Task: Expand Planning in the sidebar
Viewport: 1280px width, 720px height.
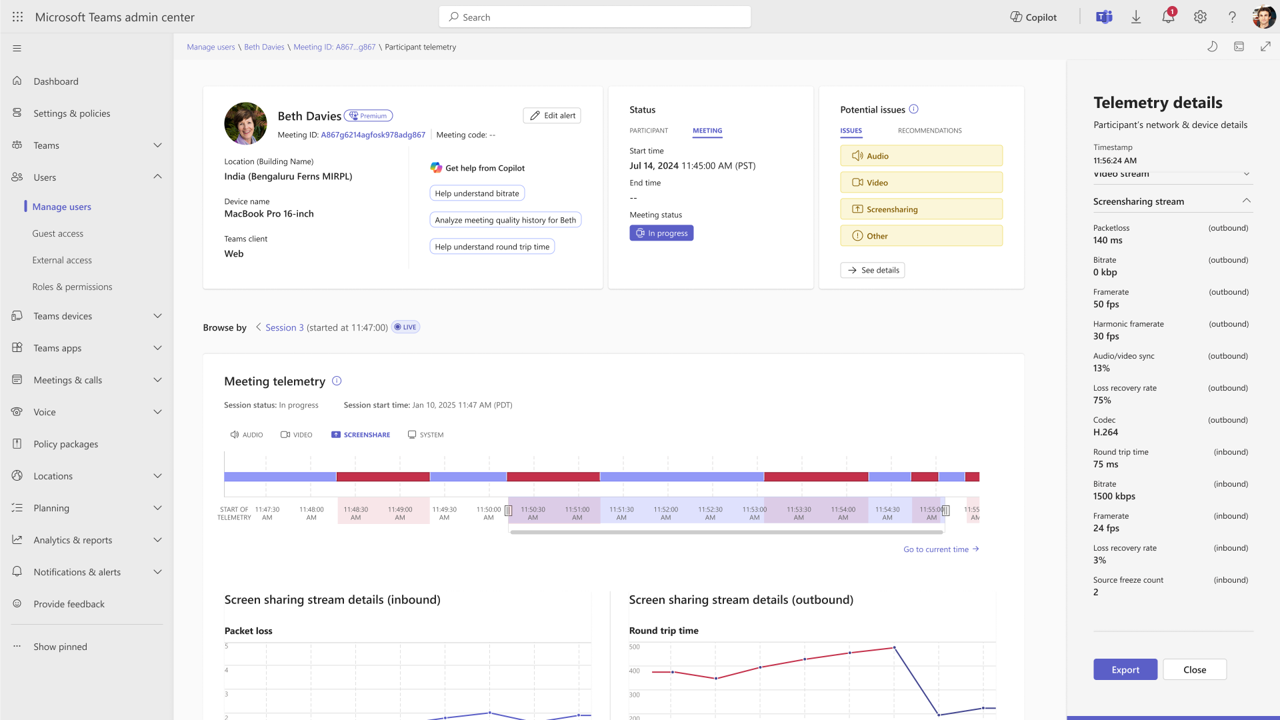Action: click(x=157, y=508)
